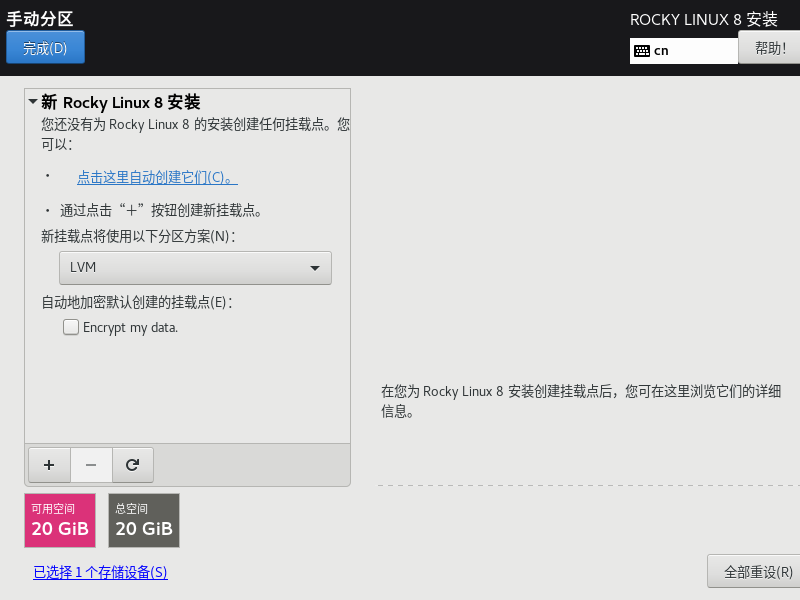
Task: Open the 已选择 1 个存储设备(S) link
Action: pyautogui.click(x=101, y=572)
